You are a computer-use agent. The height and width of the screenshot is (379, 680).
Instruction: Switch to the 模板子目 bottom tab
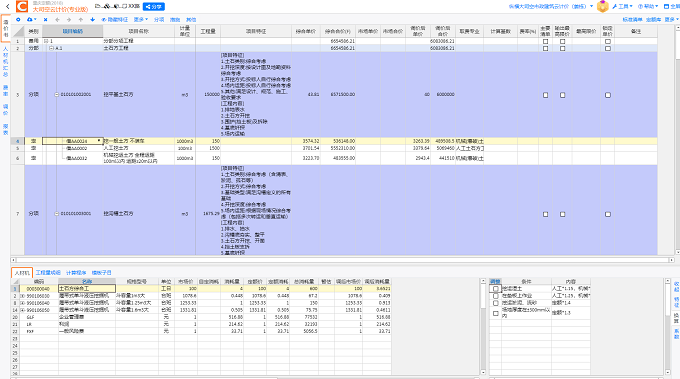[x=101, y=273]
